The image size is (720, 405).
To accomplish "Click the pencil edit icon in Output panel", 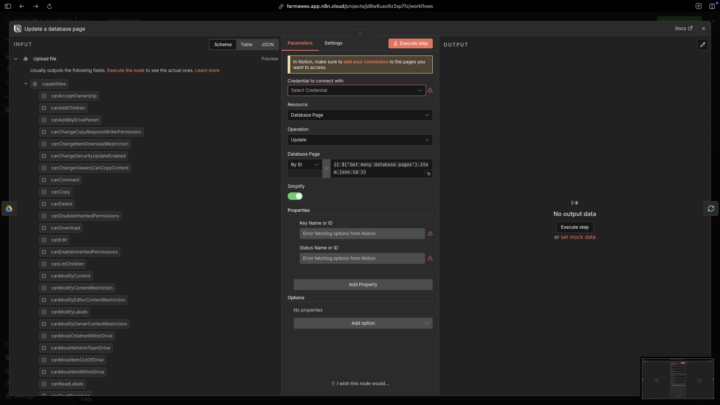I will pyautogui.click(x=703, y=44).
